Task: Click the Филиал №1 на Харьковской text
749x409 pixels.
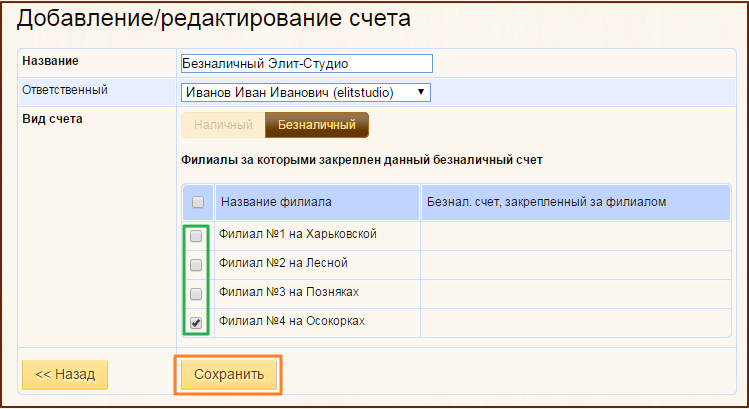Action: pyautogui.click(x=298, y=234)
